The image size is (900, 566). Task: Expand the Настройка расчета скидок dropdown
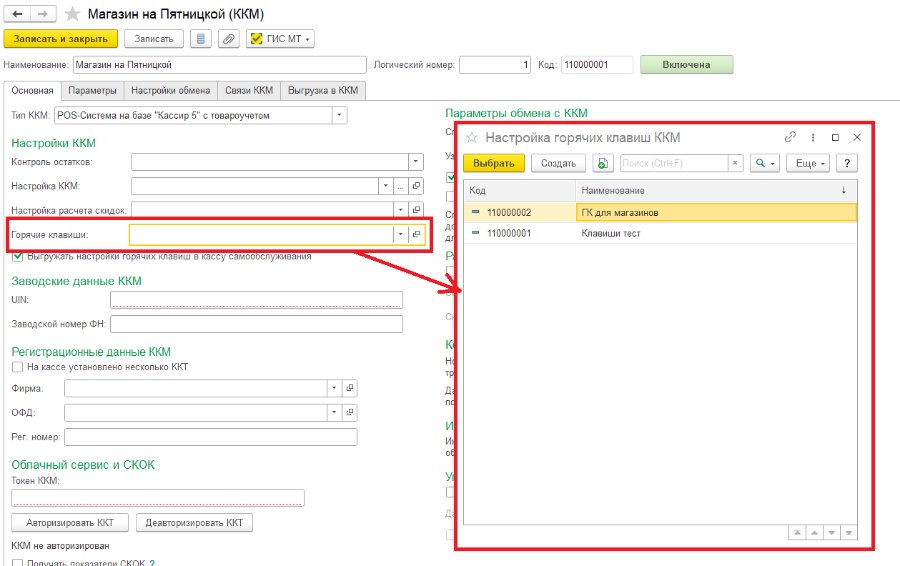click(401, 210)
